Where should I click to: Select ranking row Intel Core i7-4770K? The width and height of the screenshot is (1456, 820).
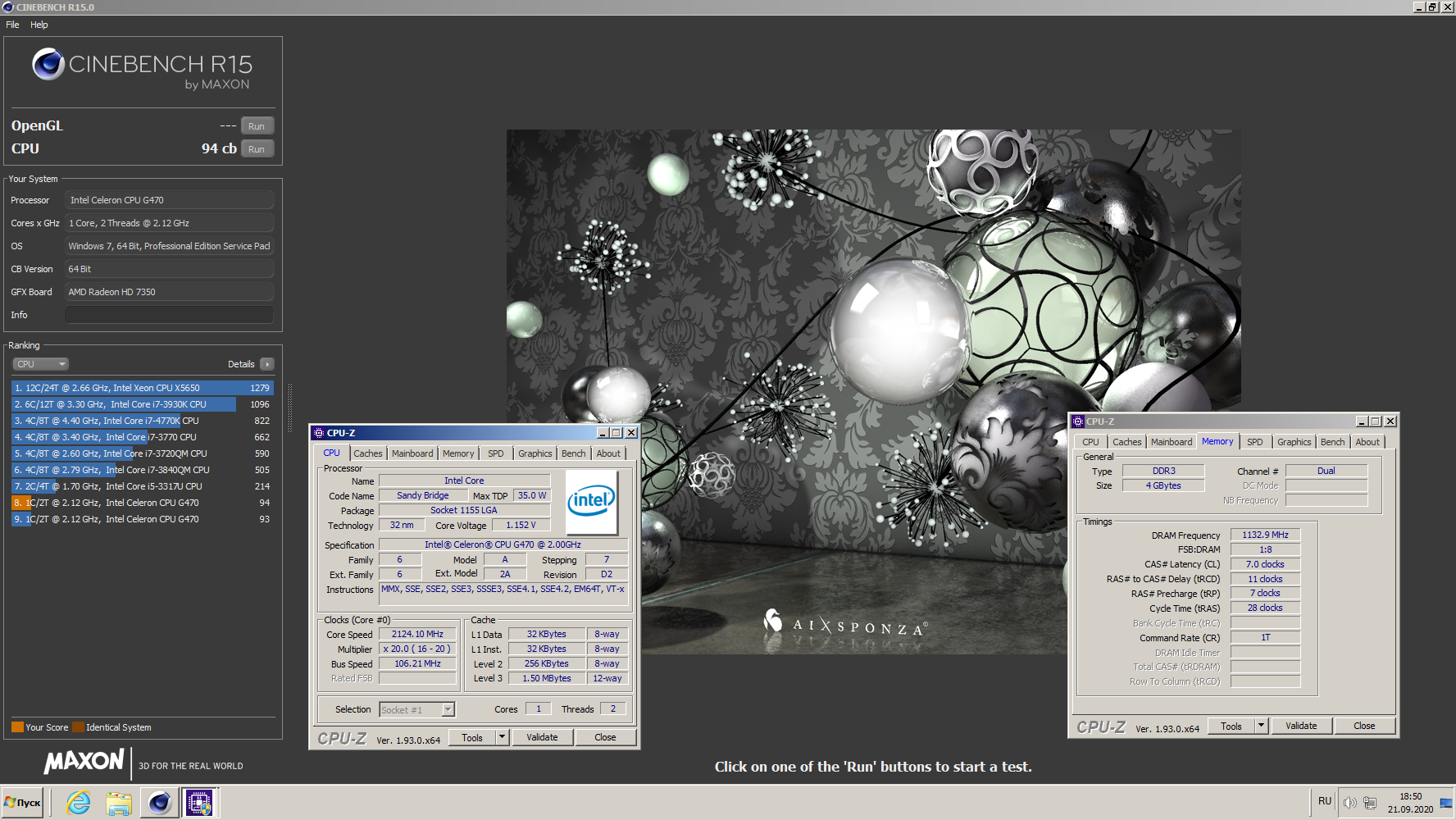(142, 421)
